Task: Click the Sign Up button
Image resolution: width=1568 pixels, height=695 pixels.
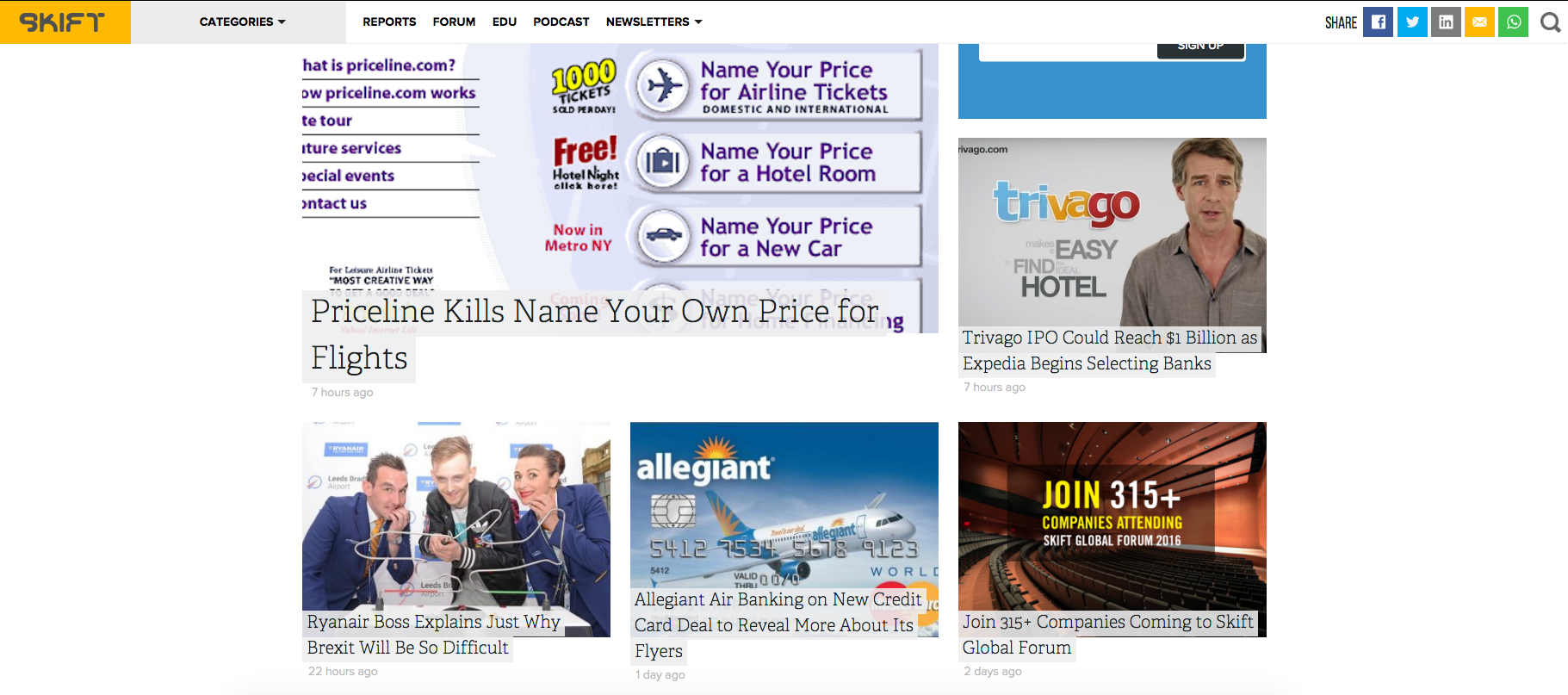Action: pos(1200,50)
